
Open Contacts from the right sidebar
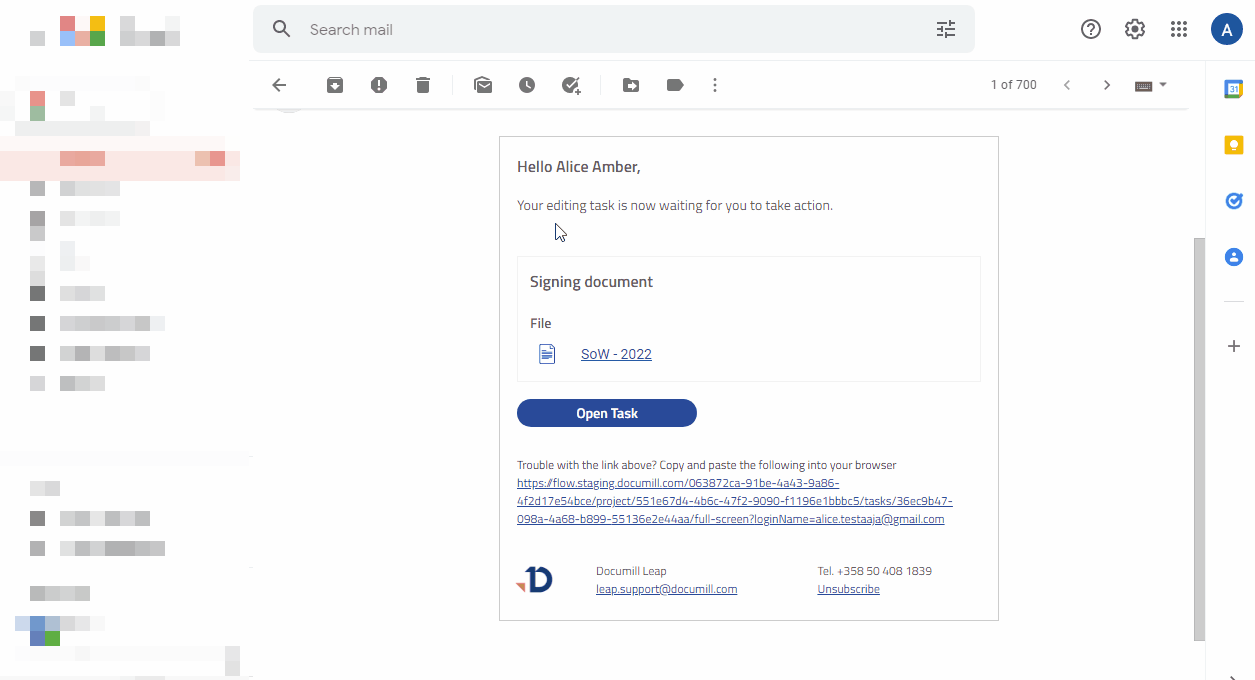coord(1234,257)
